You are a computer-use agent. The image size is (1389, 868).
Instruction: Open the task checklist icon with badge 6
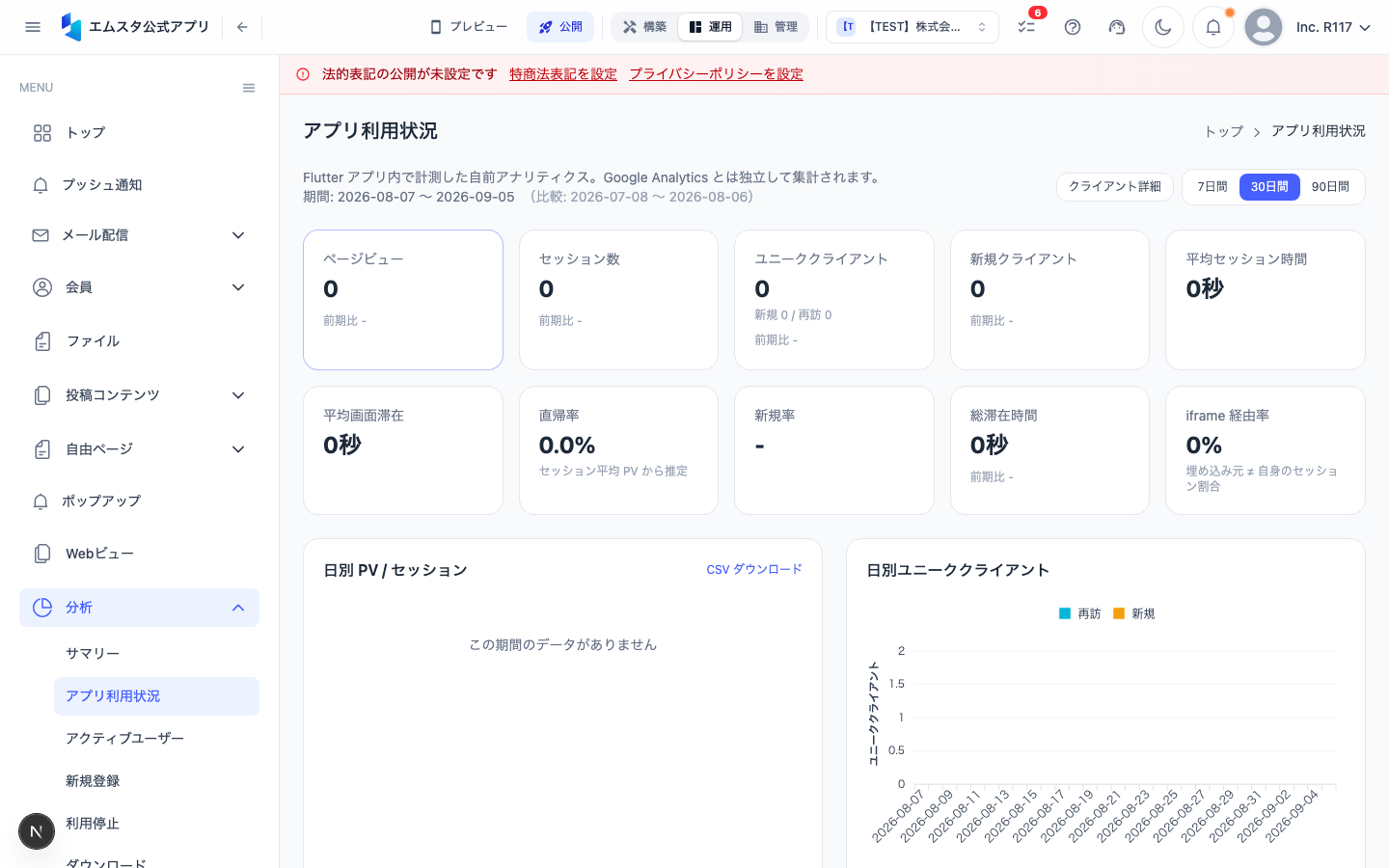pos(1026,27)
